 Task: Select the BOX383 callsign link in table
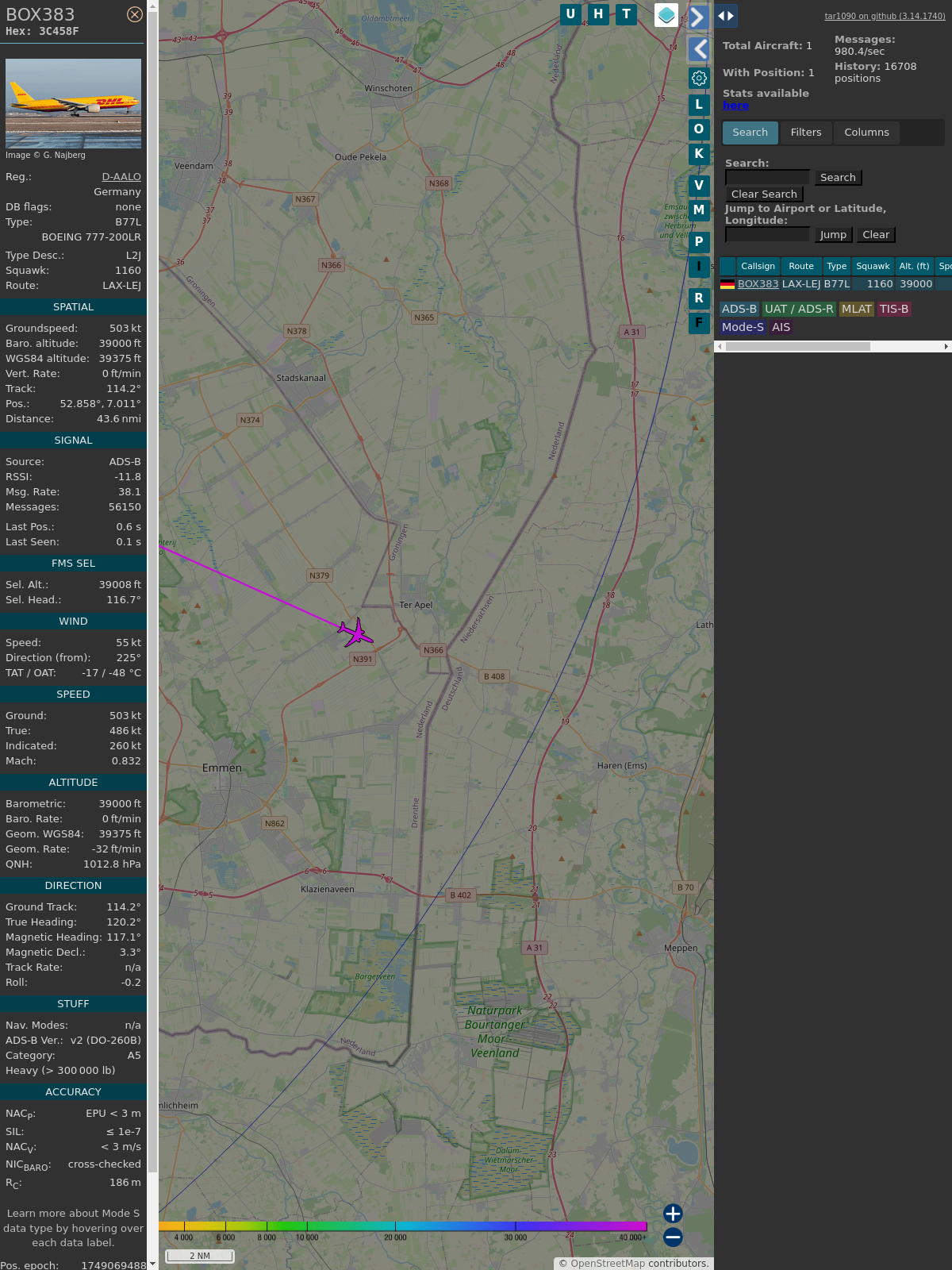758,284
